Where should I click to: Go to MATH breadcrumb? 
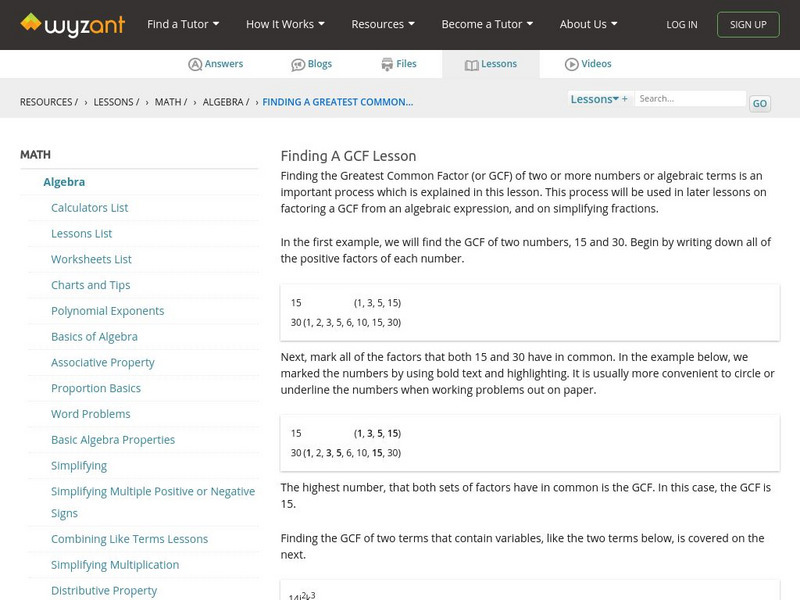(171, 102)
